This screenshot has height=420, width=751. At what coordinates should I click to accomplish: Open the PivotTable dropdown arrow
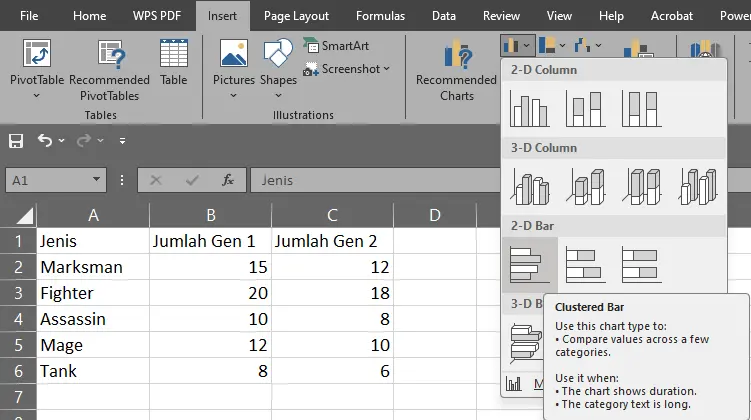point(36,96)
